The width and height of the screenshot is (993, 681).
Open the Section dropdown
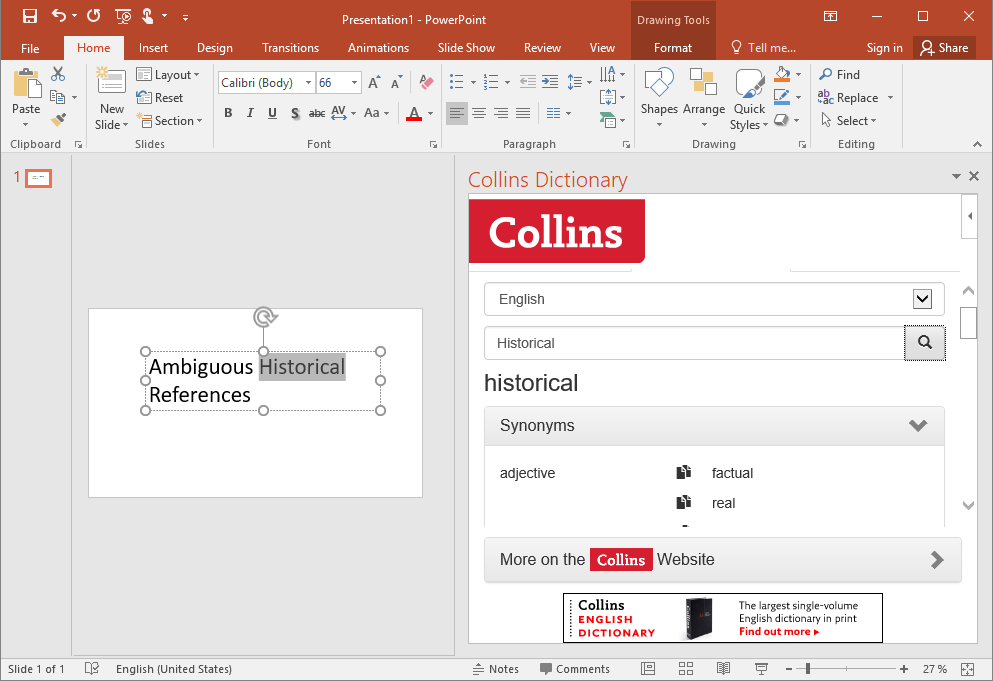click(169, 120)
